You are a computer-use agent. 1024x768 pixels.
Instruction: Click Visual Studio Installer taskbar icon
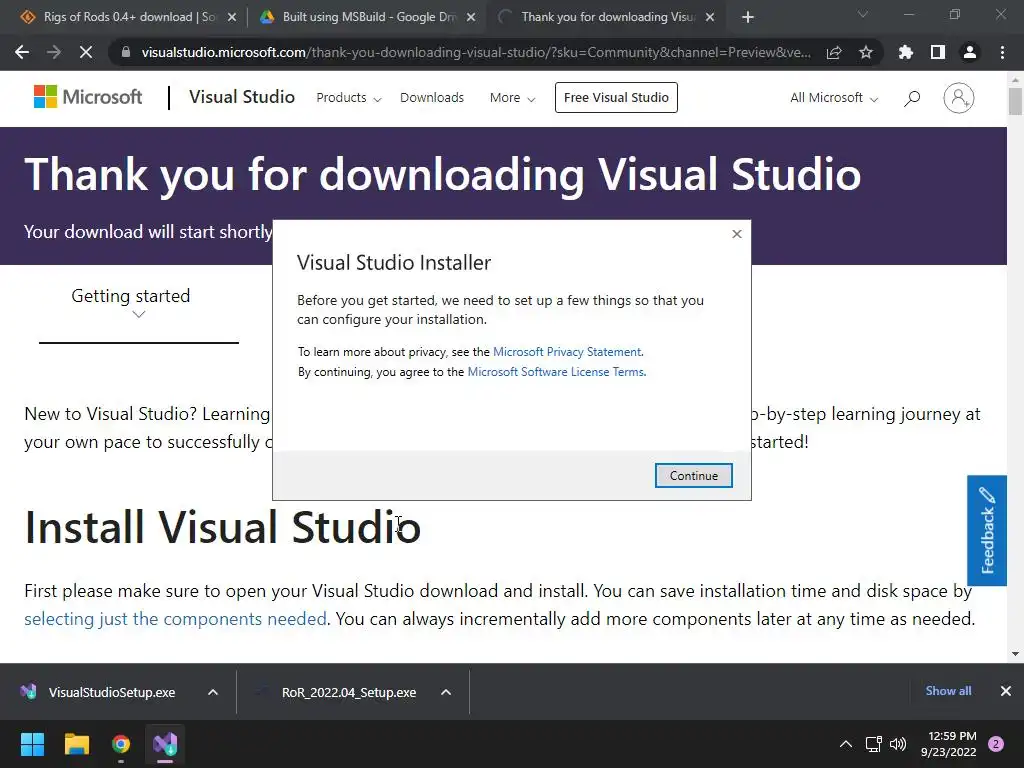pos(165,744)
